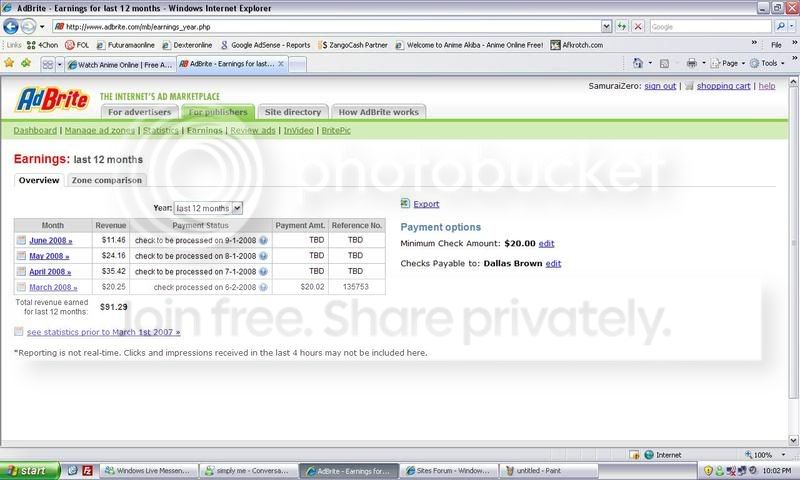Click the Google search input field
800x480 pixels.
710,27
